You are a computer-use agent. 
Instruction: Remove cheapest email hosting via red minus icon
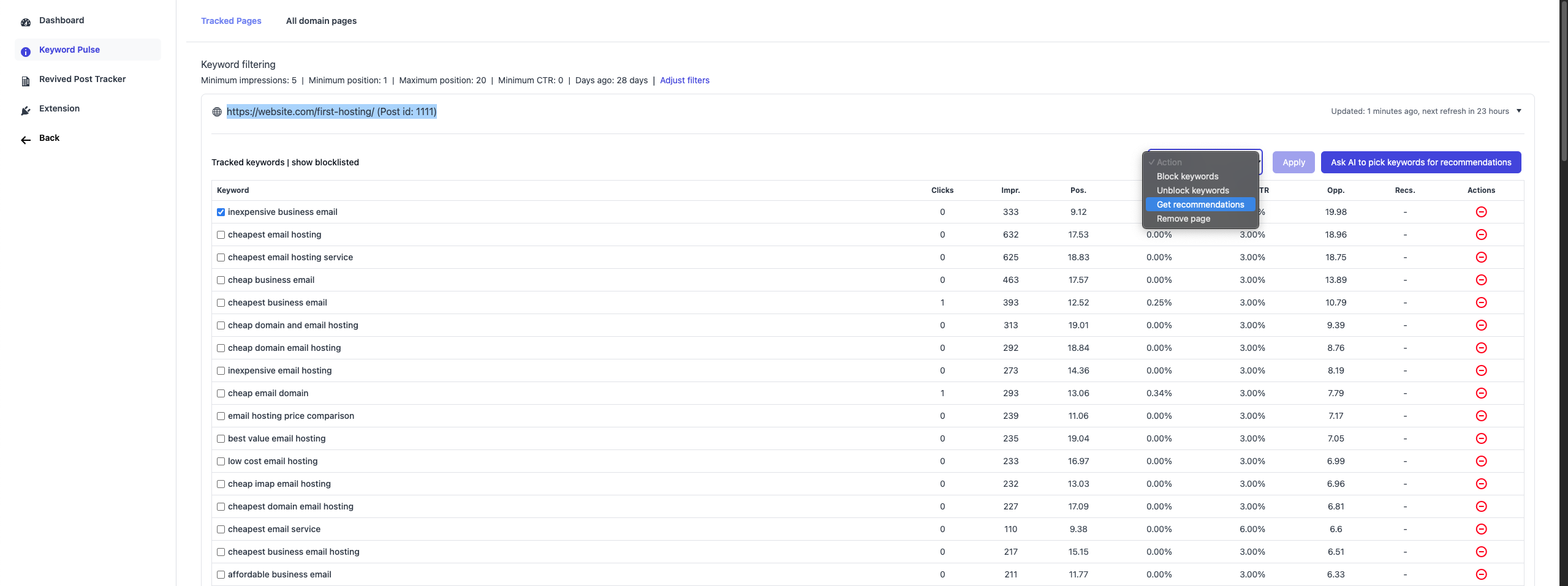point(1482,235)
